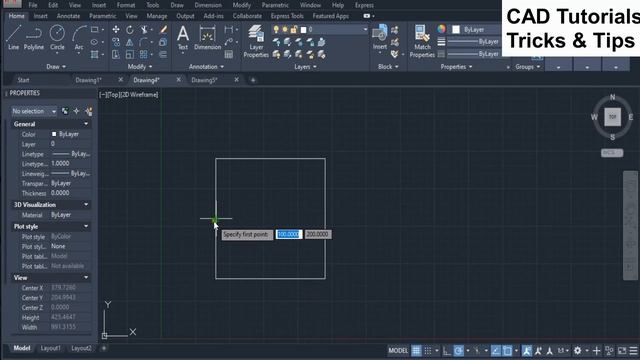Toggle object snap tracking in status bar
This screenshot has width=640, height=360.
tap(496, 351)
